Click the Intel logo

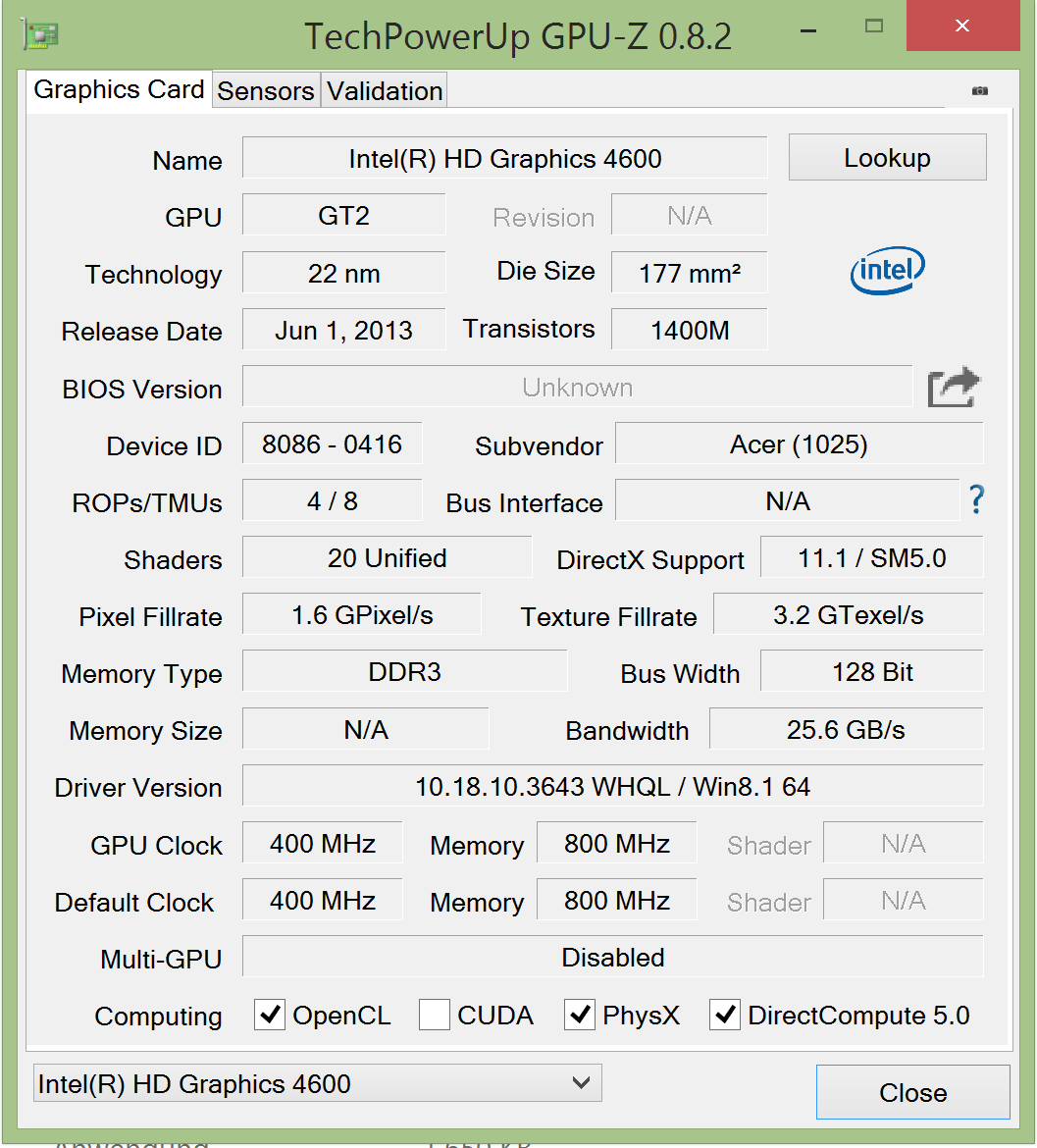(888, 271)
